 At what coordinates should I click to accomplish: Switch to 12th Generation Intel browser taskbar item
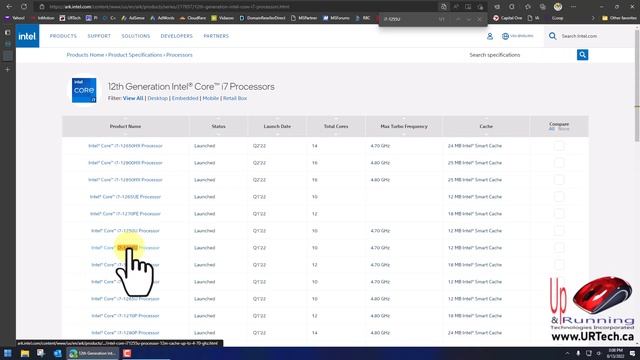[93, 353]
